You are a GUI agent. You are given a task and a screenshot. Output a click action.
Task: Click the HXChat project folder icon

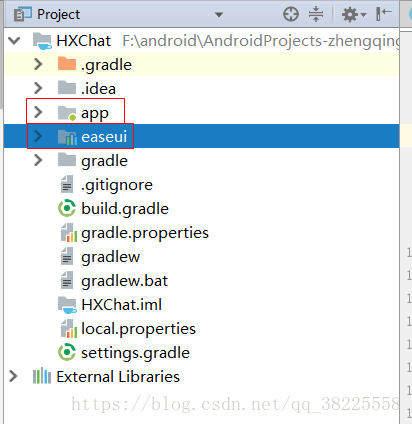point(42,41)
